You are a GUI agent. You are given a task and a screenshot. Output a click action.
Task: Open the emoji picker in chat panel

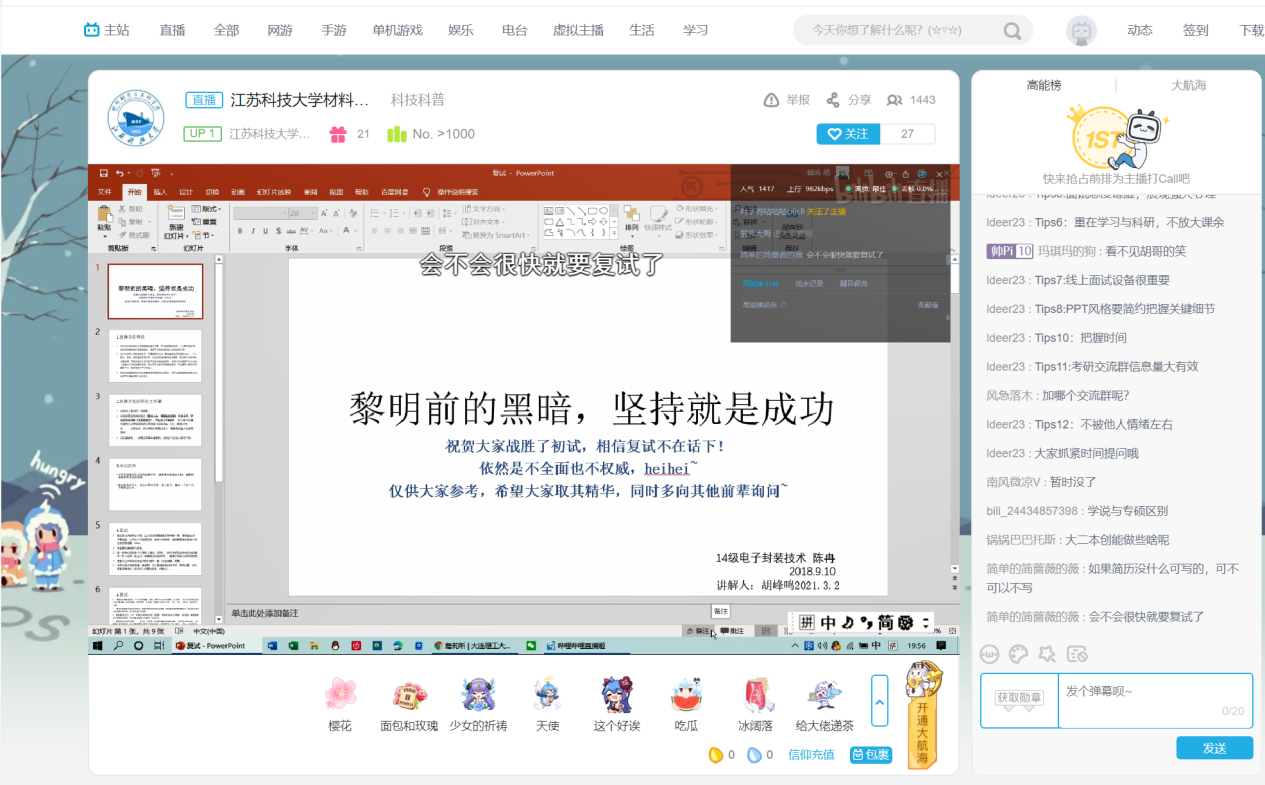click(989, 655)
